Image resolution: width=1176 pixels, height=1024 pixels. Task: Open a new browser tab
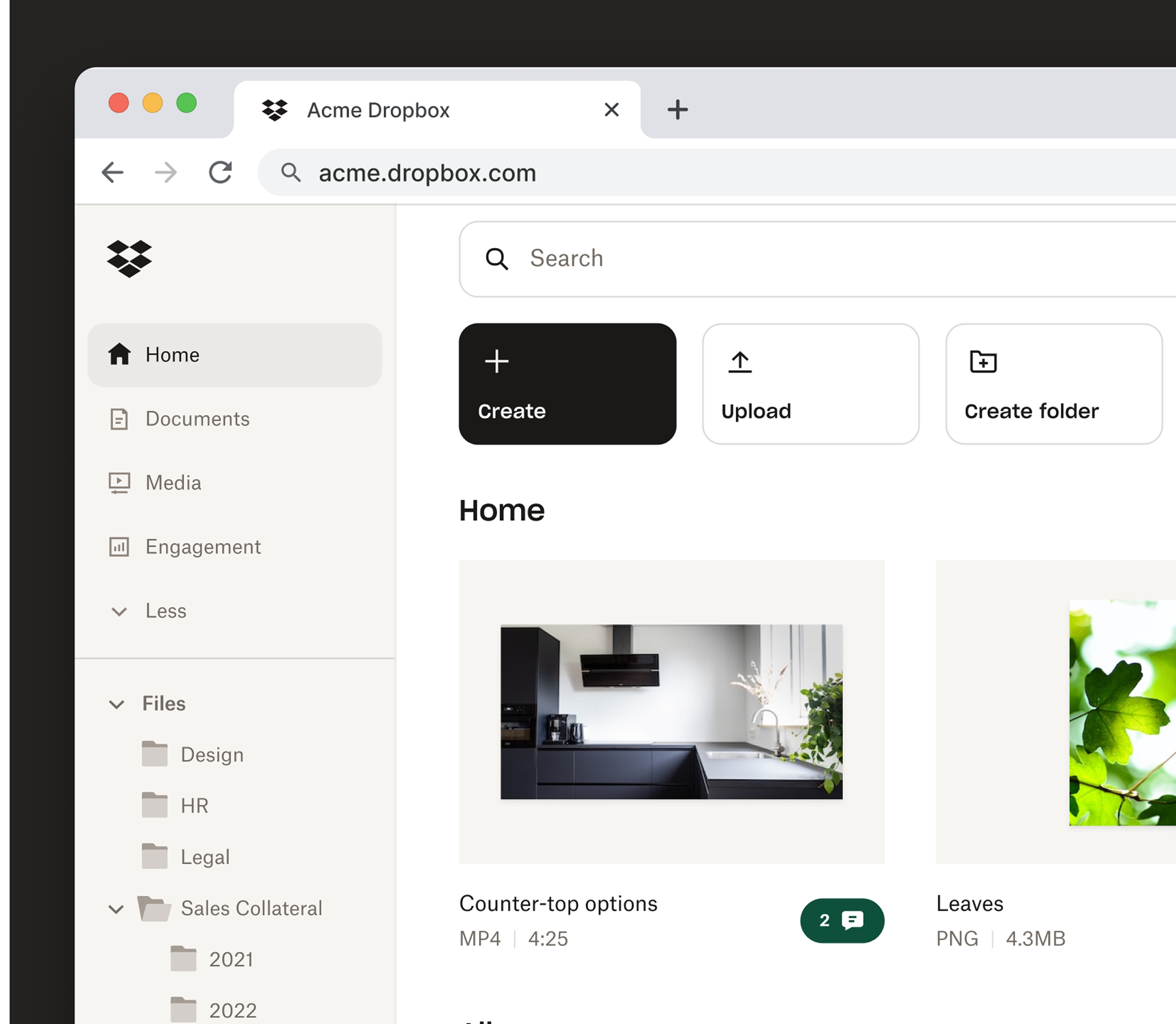tap(678, 110)
